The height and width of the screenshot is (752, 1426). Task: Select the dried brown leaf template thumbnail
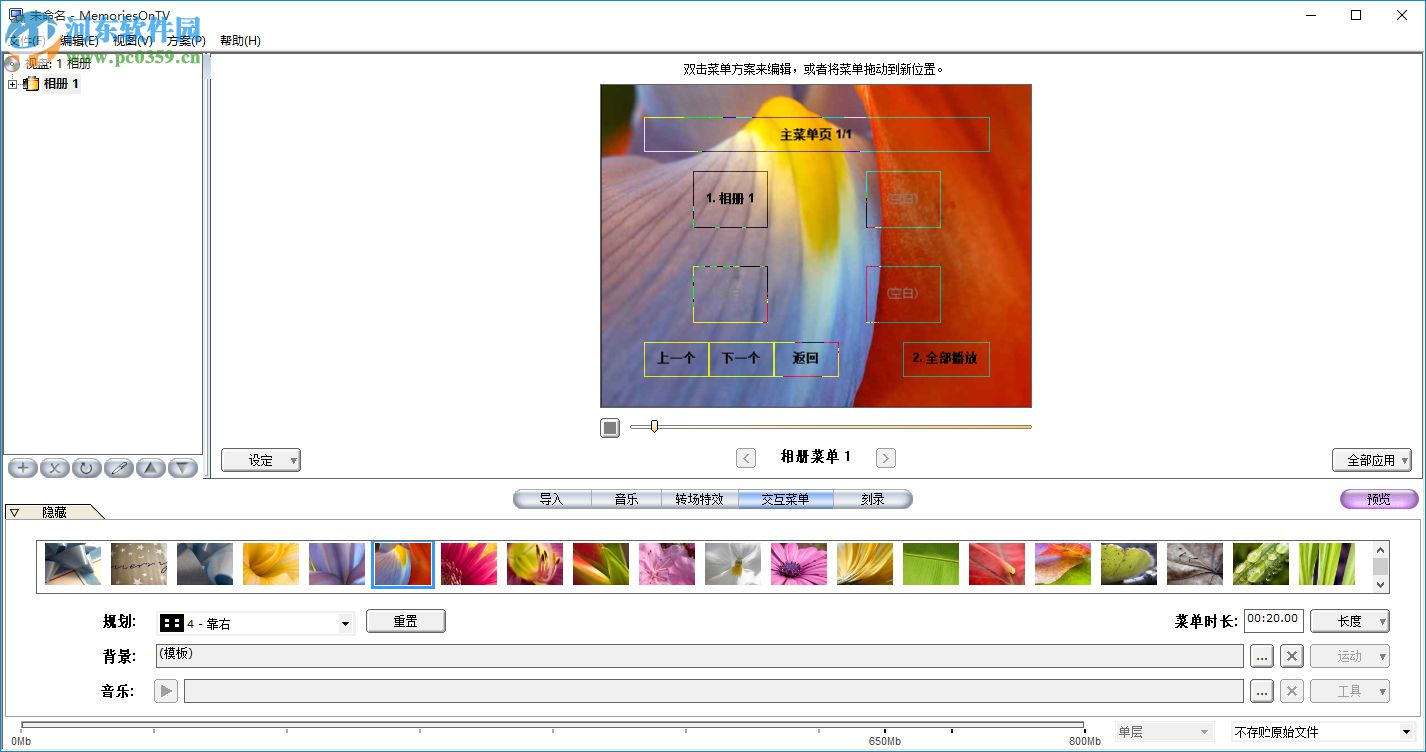click(1195, 564)
